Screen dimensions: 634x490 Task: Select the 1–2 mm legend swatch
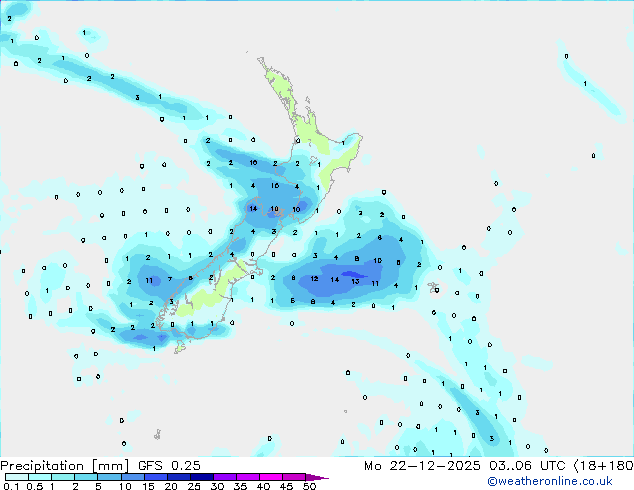63,477
